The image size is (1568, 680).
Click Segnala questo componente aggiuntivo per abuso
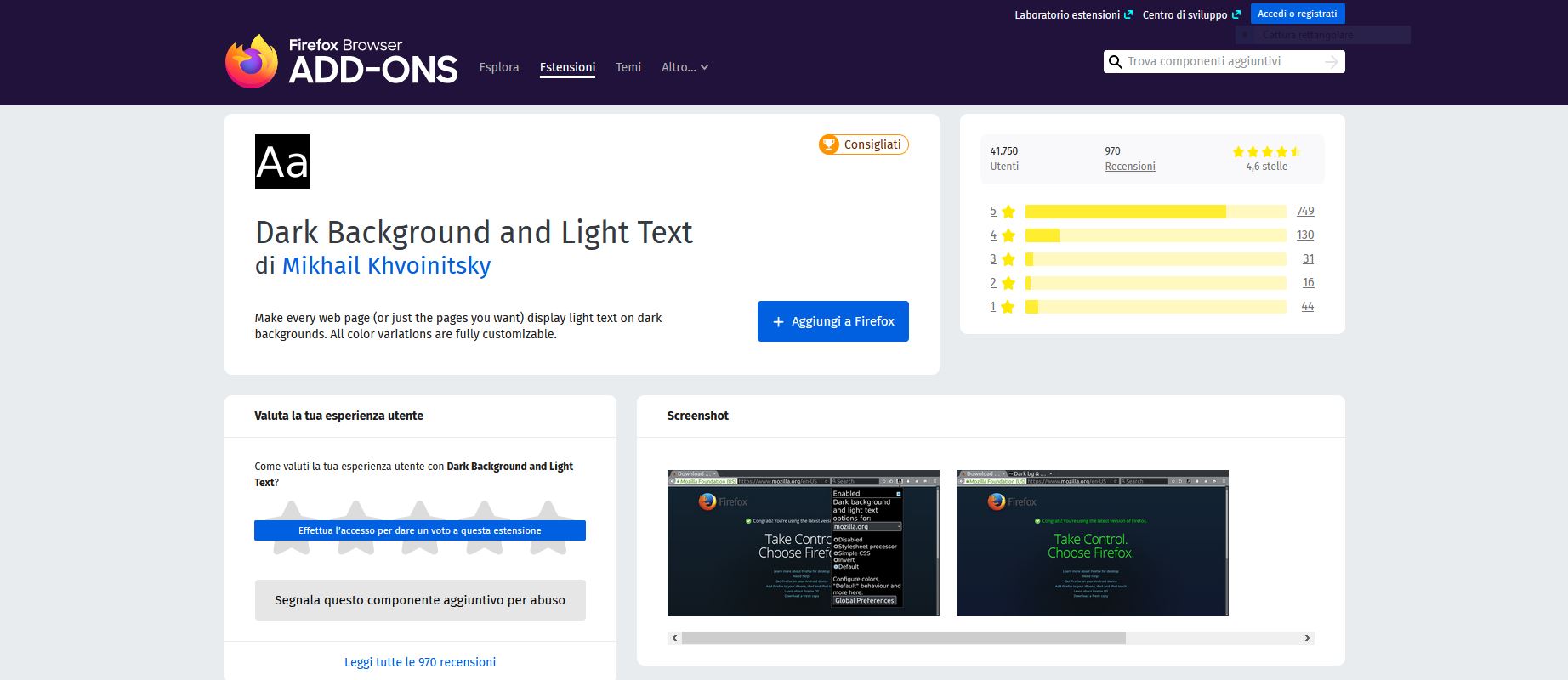click(420, 600)
